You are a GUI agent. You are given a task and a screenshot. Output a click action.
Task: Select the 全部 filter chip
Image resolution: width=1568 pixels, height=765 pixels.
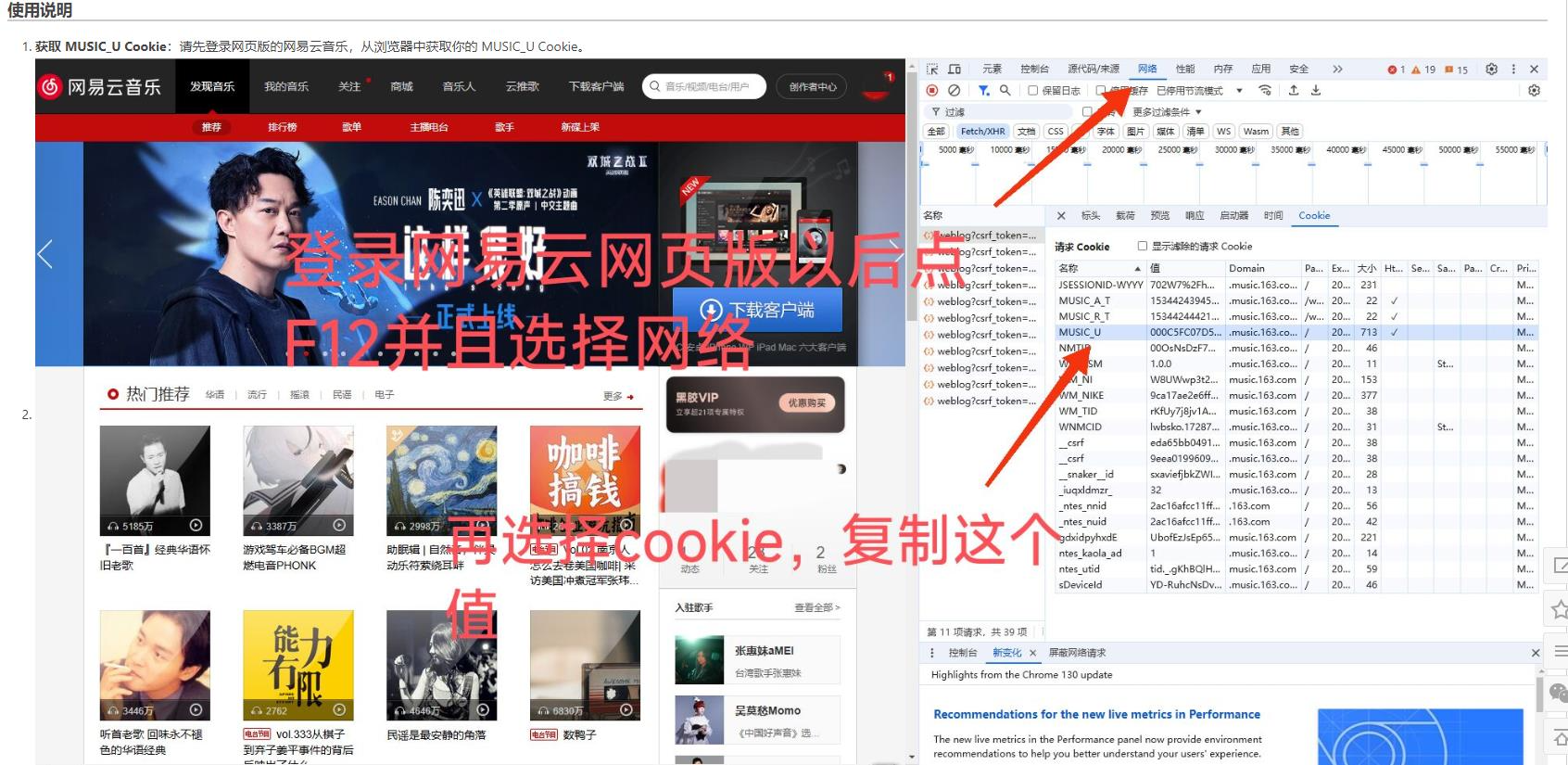pyautogui.click(x=937, y=131)
